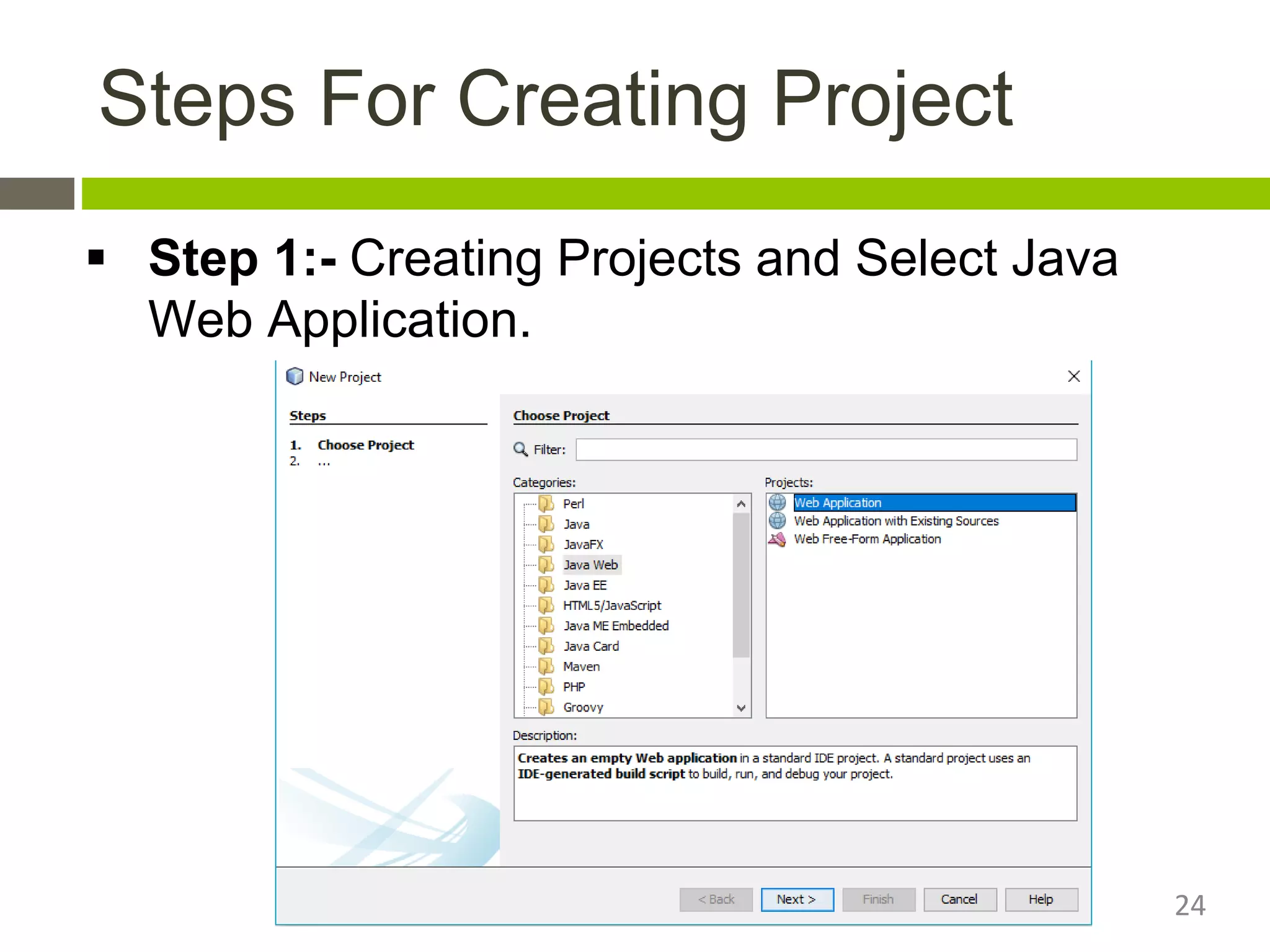Click the Java EE folder icon

546,585
